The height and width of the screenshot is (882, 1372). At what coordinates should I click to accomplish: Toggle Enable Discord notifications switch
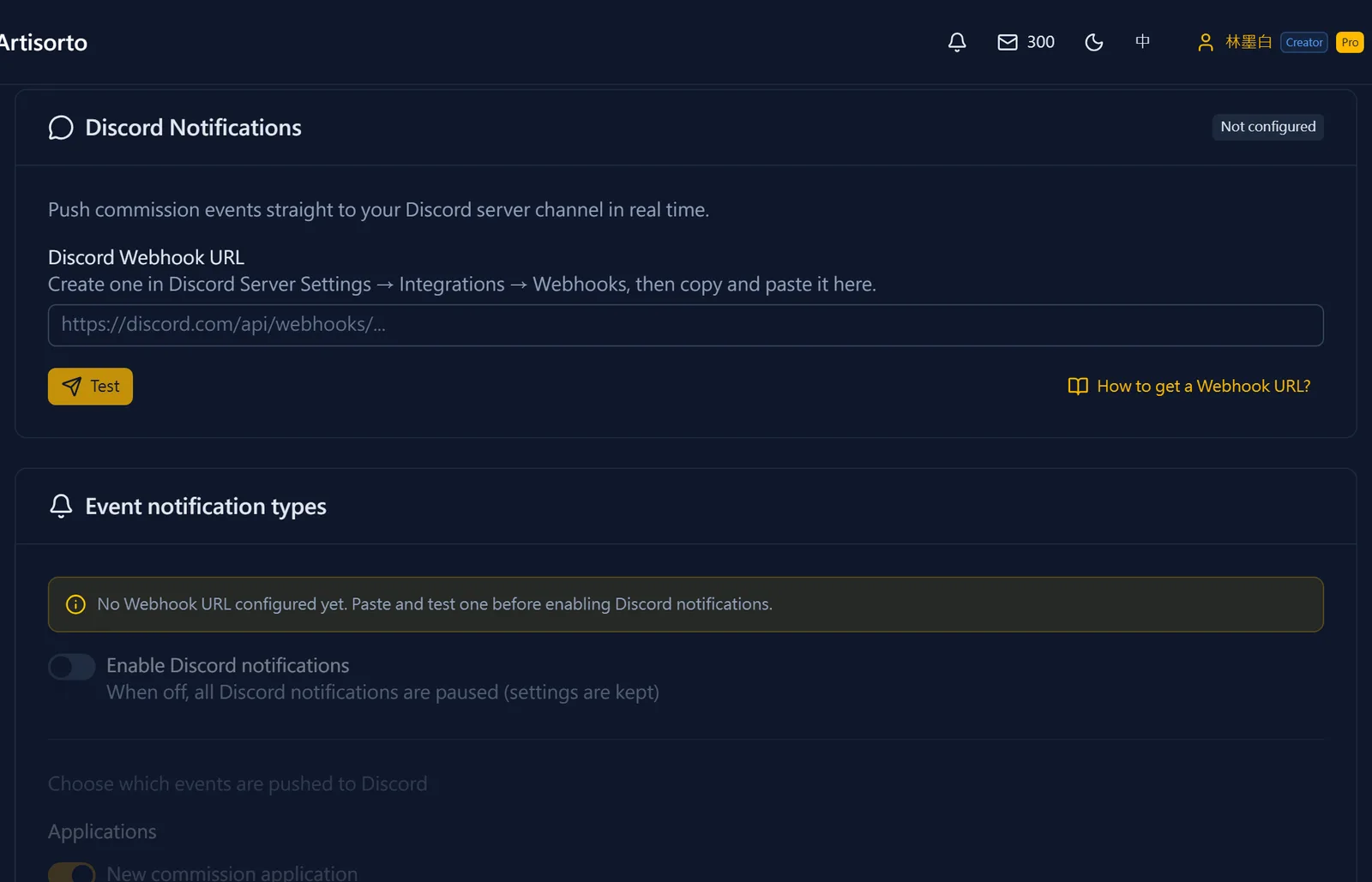(x=71, y=667)
